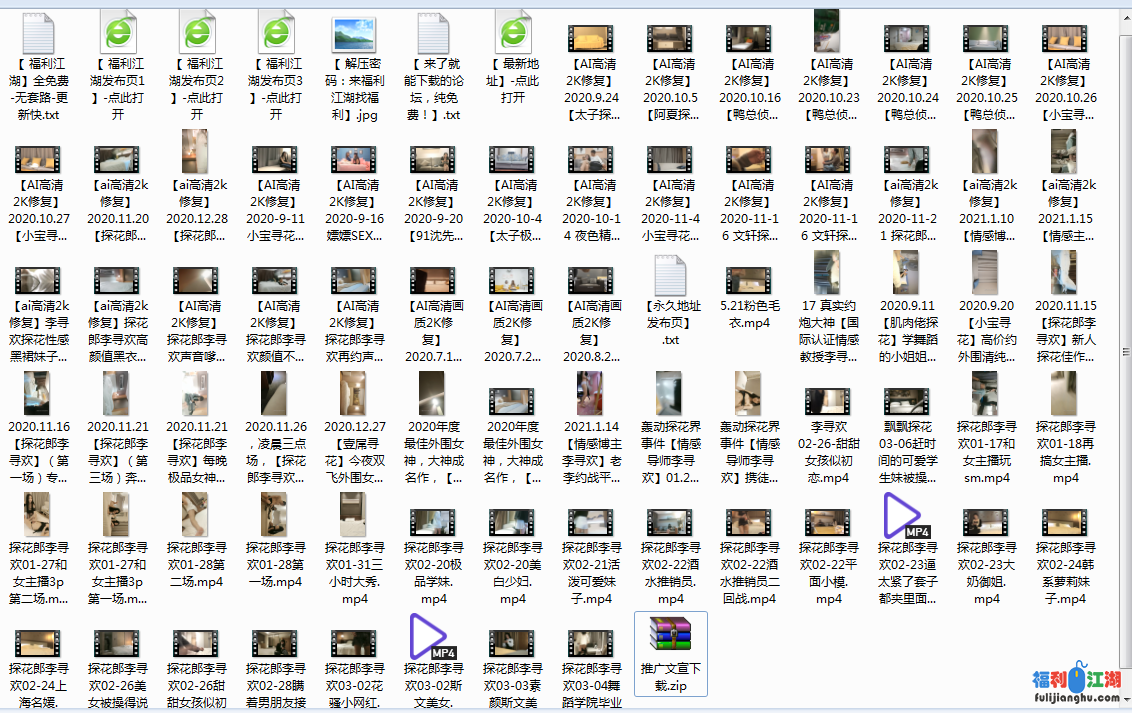The height and width of the screenshot is (713, 1132).
Task: Click the 03-02 file with purple MP4 icon
Action: 433,638
